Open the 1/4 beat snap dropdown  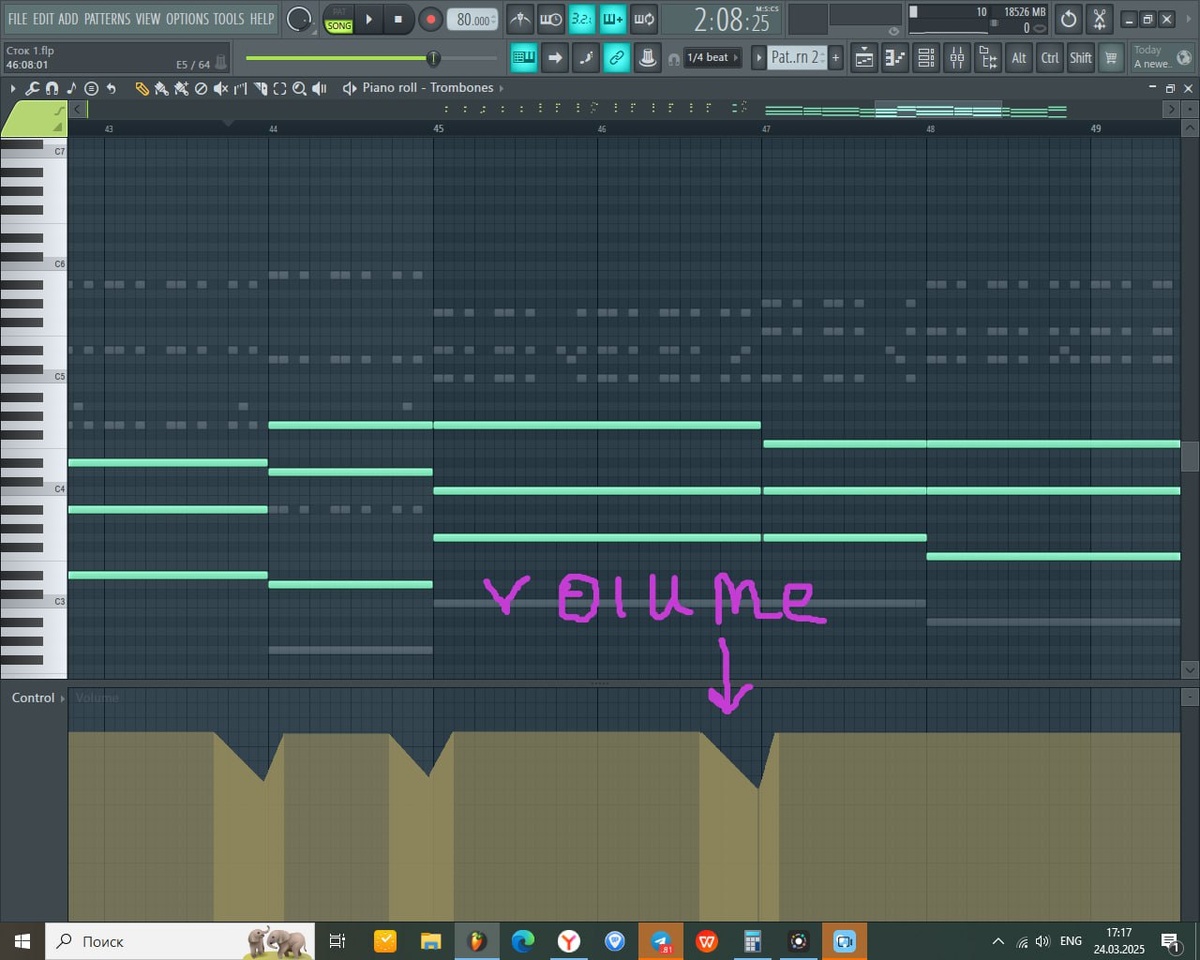pos(713,58)
